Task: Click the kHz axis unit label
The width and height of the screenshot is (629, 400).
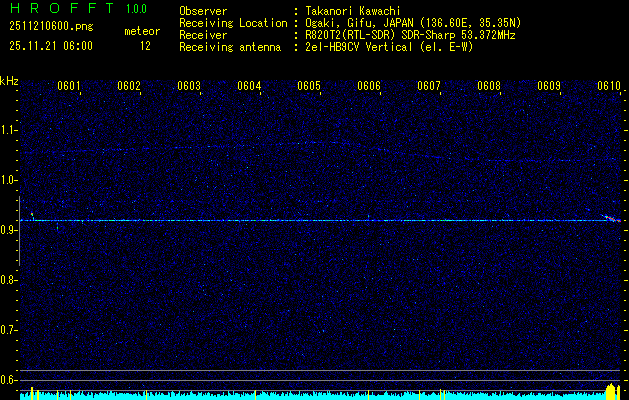Action: [x=9, y=81]
